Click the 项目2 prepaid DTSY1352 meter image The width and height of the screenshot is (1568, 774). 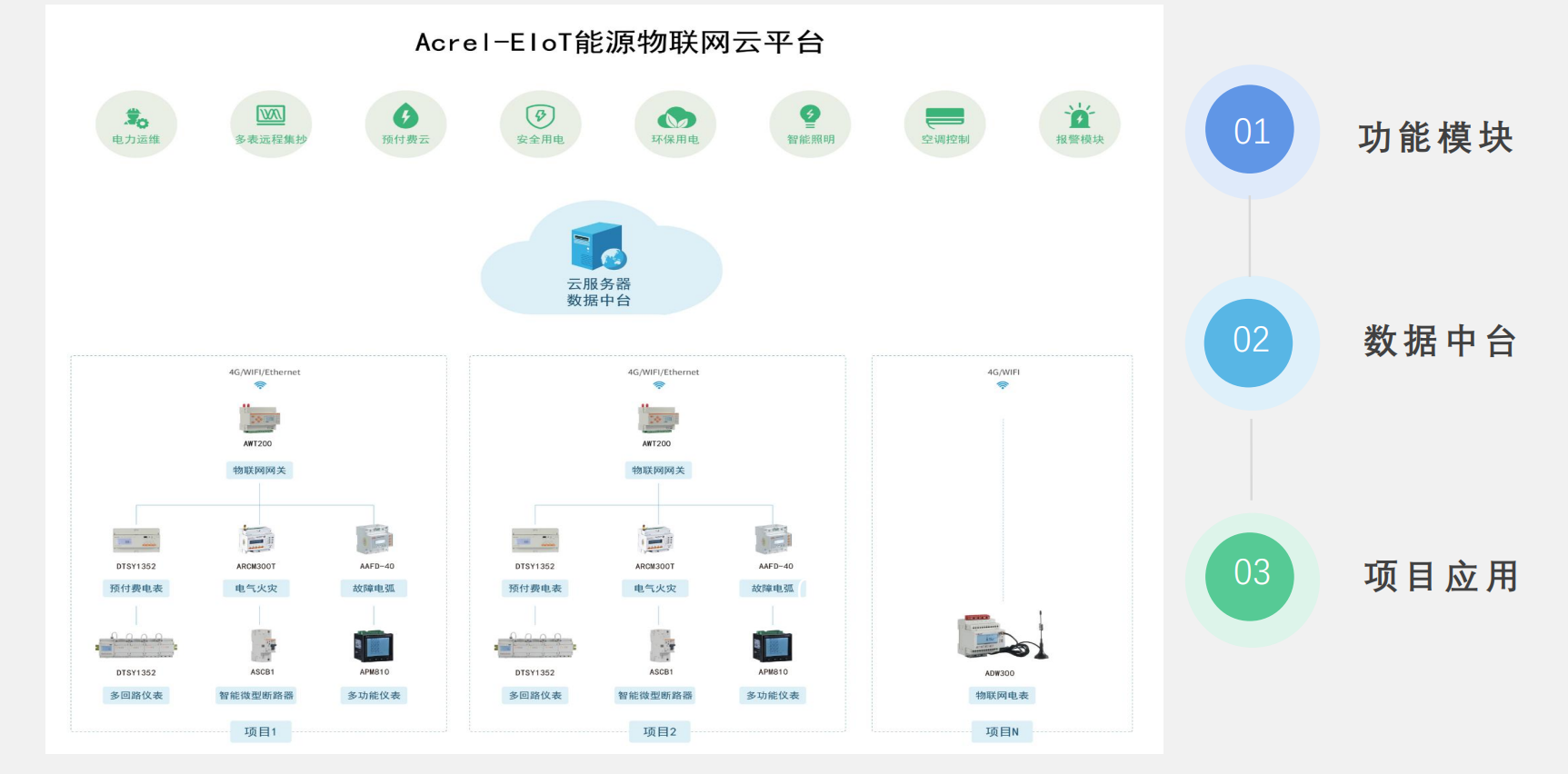(x=535, y=540)
